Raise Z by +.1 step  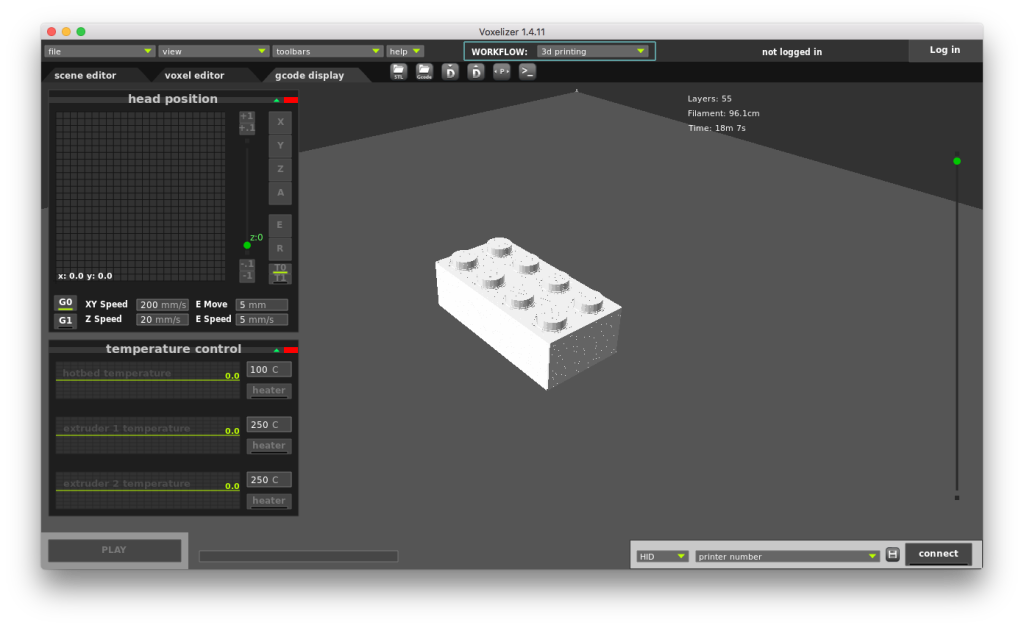[247, 128]
